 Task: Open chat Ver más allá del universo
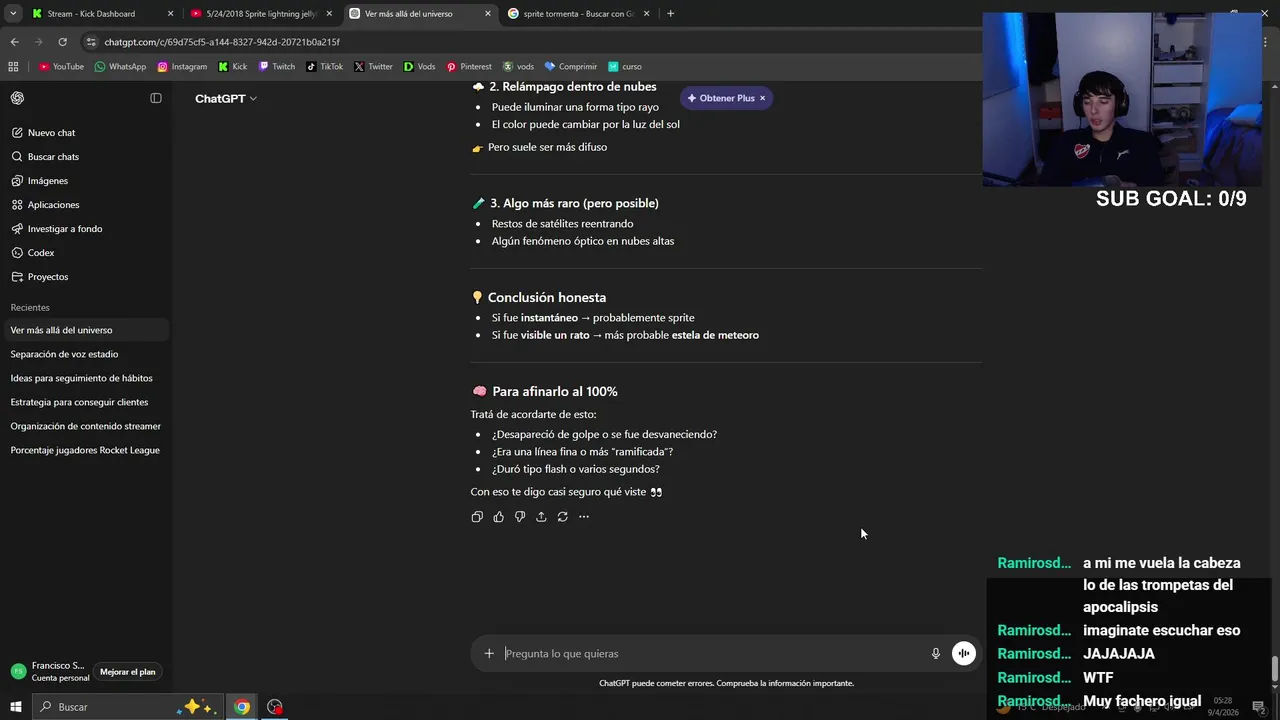(x=85, y=330)
